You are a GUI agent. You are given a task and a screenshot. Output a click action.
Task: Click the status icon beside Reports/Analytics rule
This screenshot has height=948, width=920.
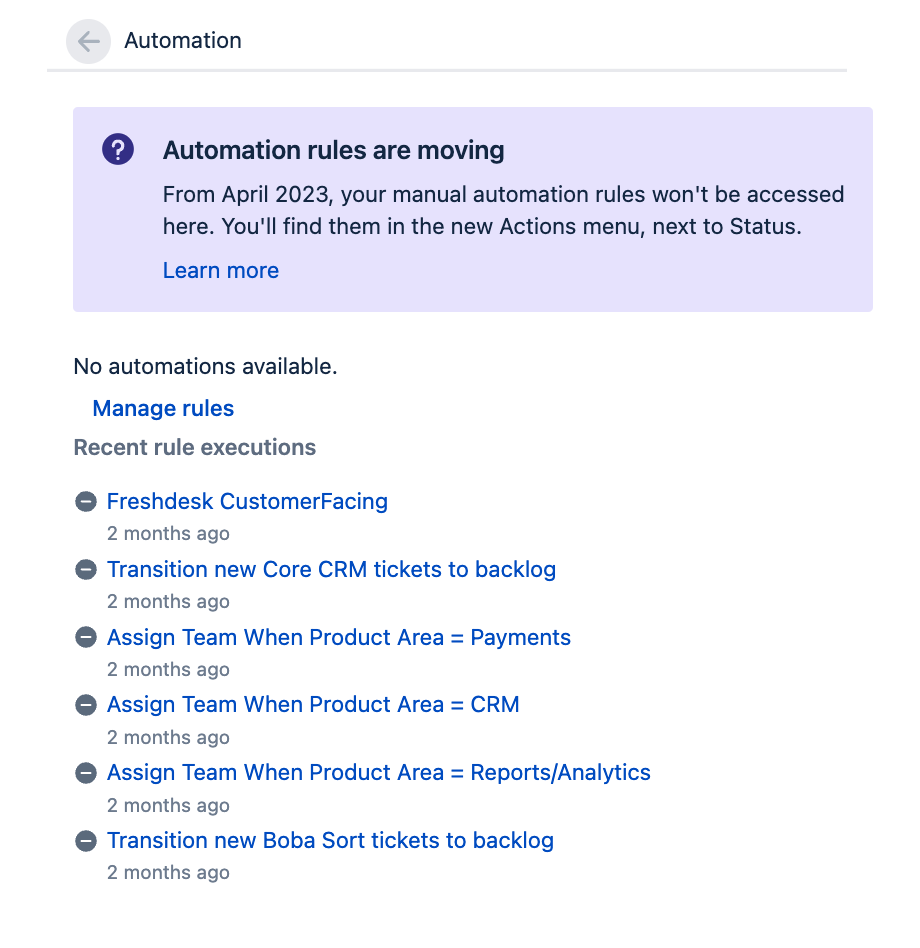coord(85,772)
